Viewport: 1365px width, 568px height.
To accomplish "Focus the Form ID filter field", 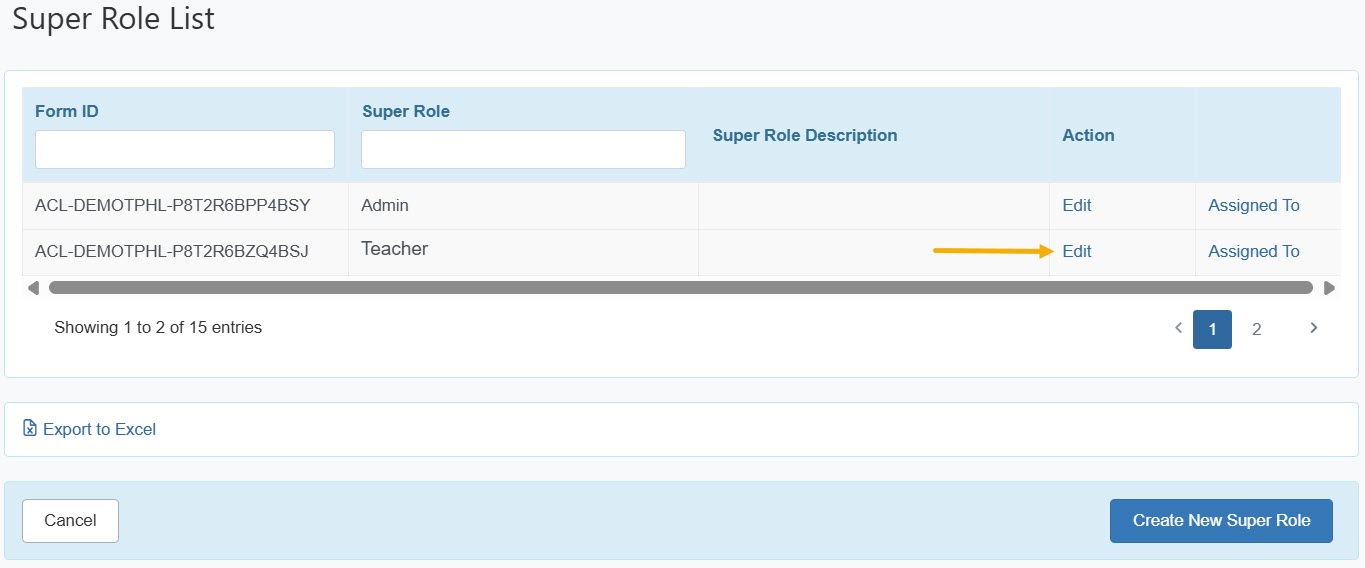I will coord(185,150).
